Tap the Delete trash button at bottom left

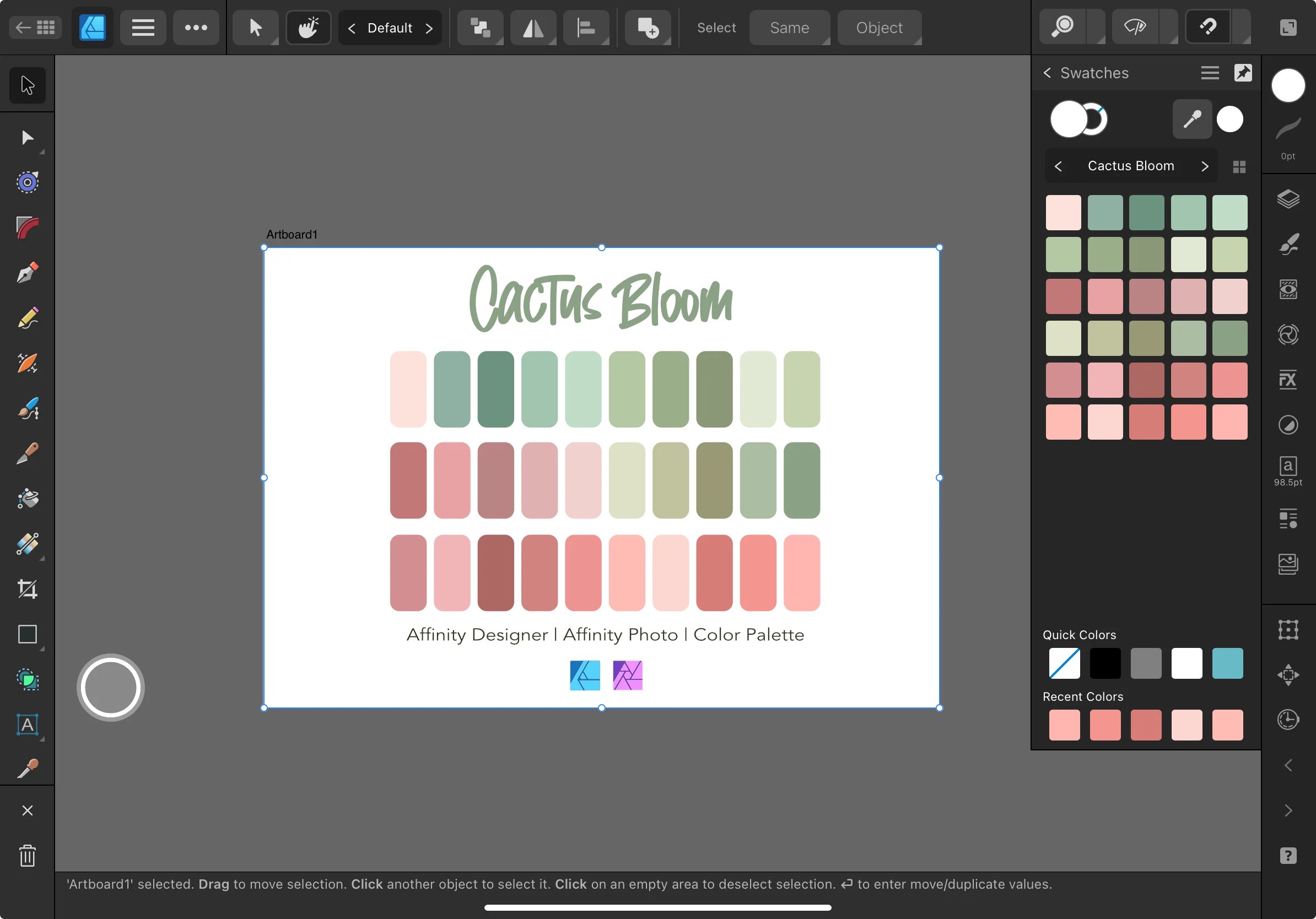click(x=27, y=857)
